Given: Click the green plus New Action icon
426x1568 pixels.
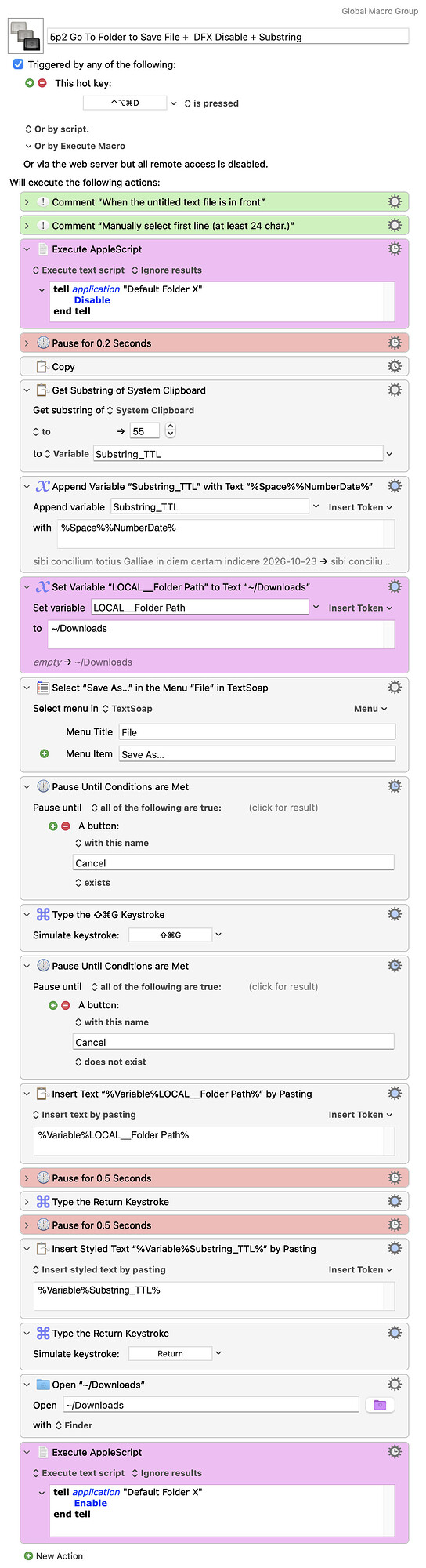Looking at the screenshot, I should 29,1556.
